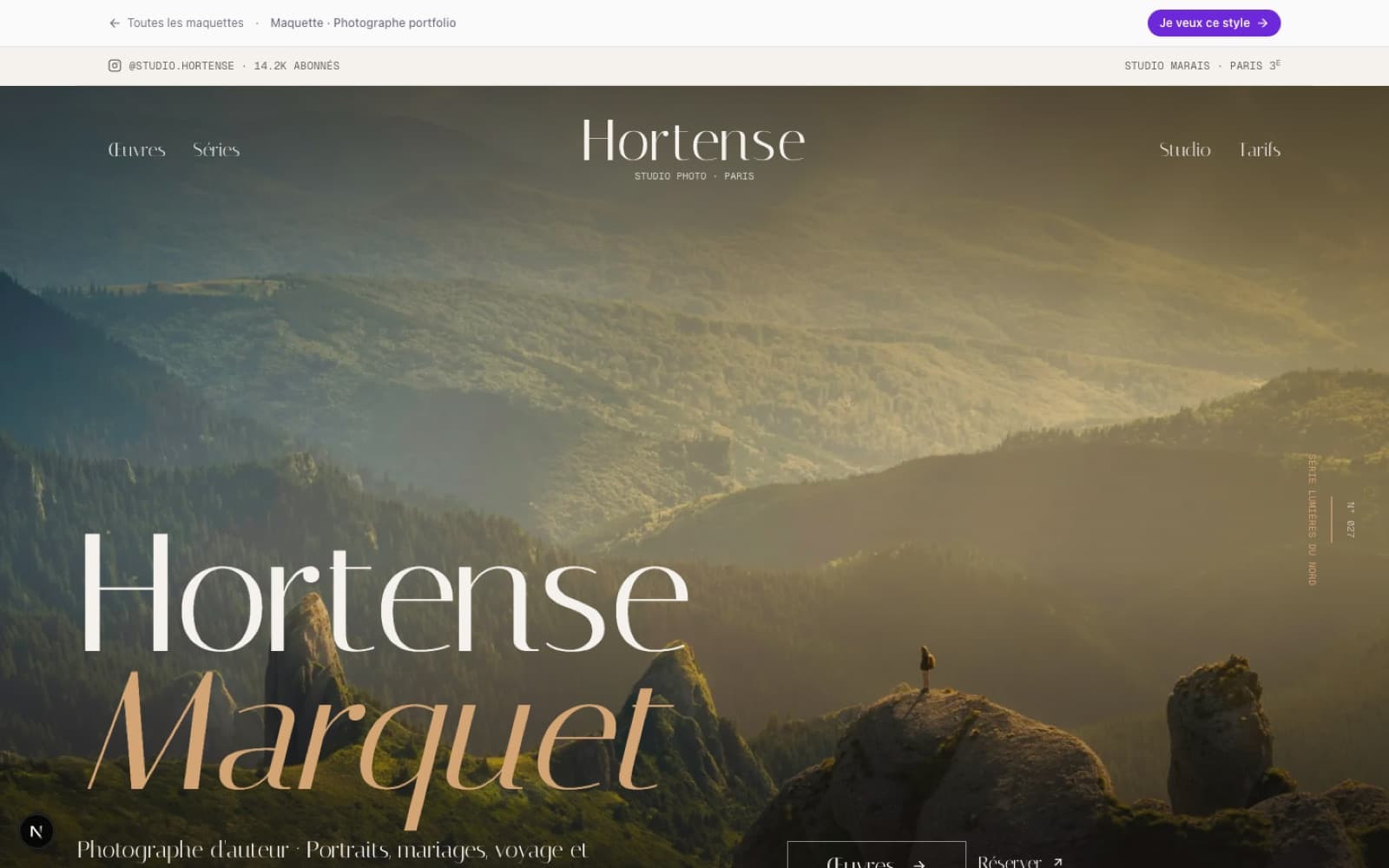
Task: Click the Je veux ce style button
Action: 1214,23
